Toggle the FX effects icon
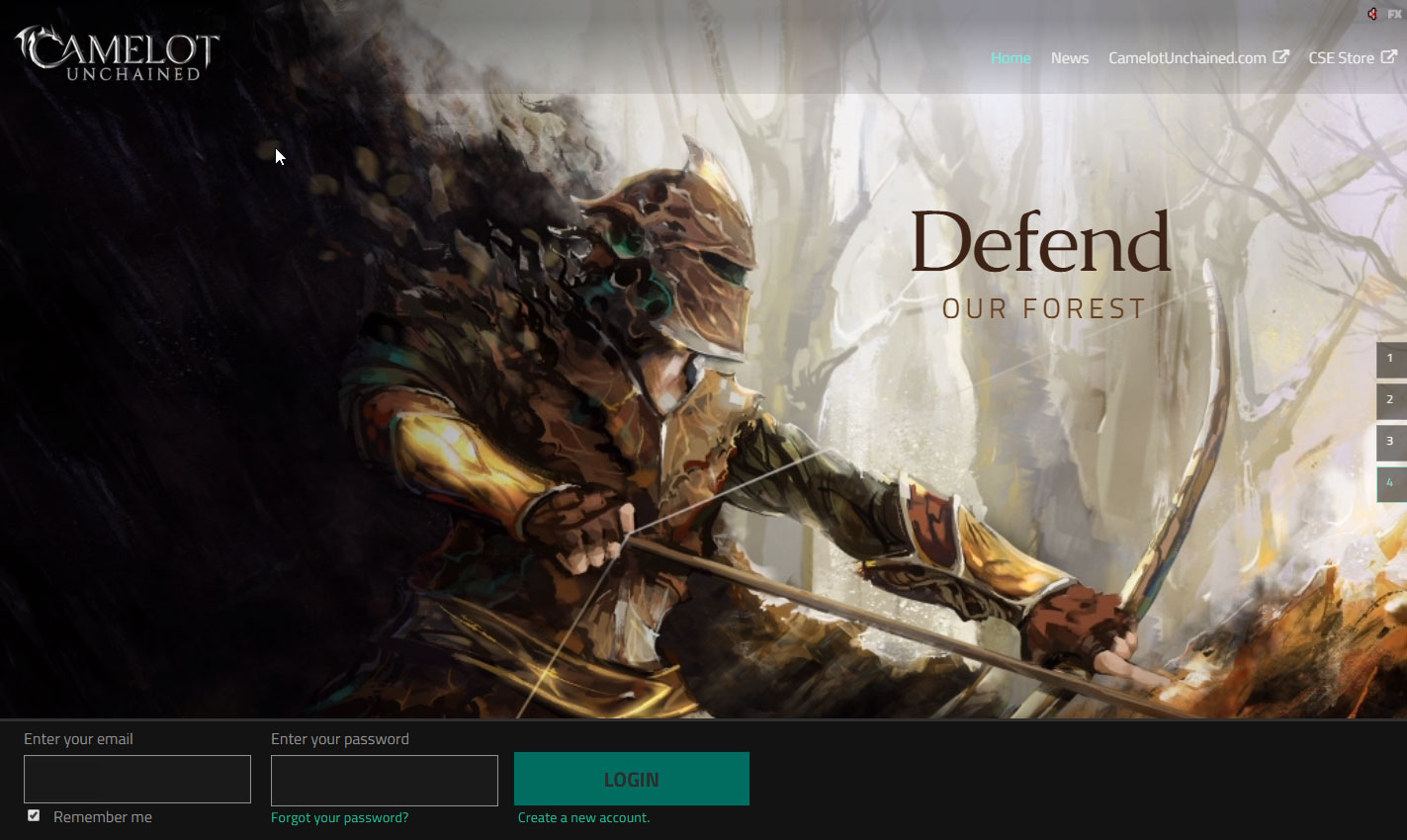The image size is (1407, 840). (1394, 14)
